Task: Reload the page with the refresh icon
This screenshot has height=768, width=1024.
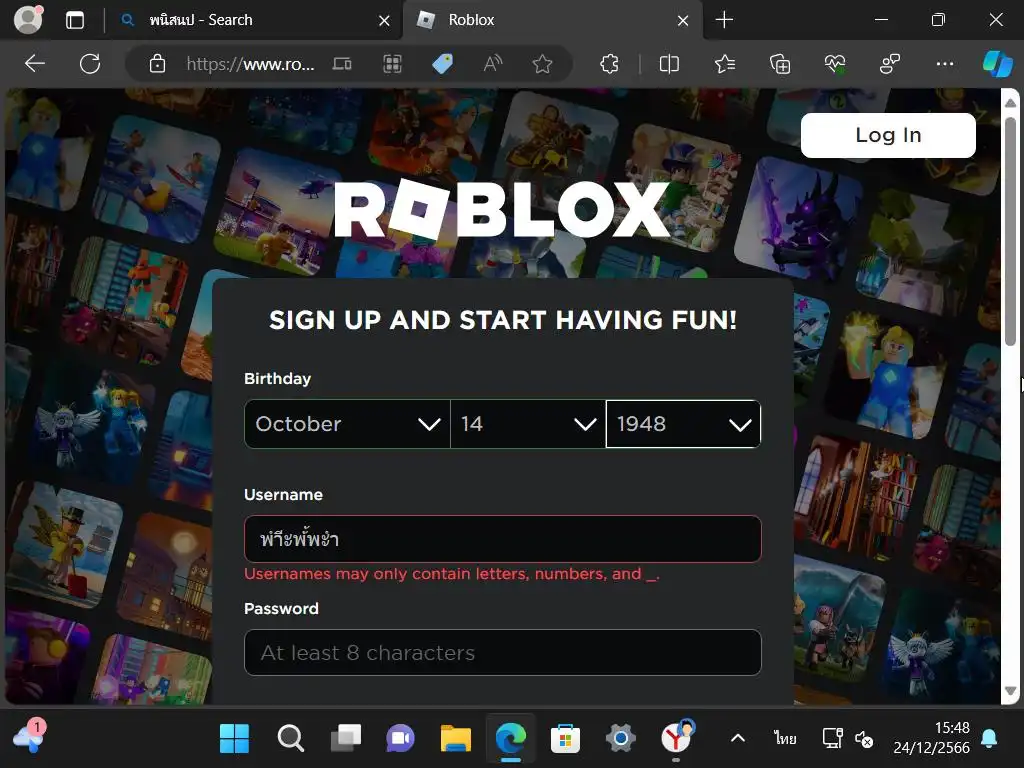Action: pyautogui.click(x=90, y=63)
